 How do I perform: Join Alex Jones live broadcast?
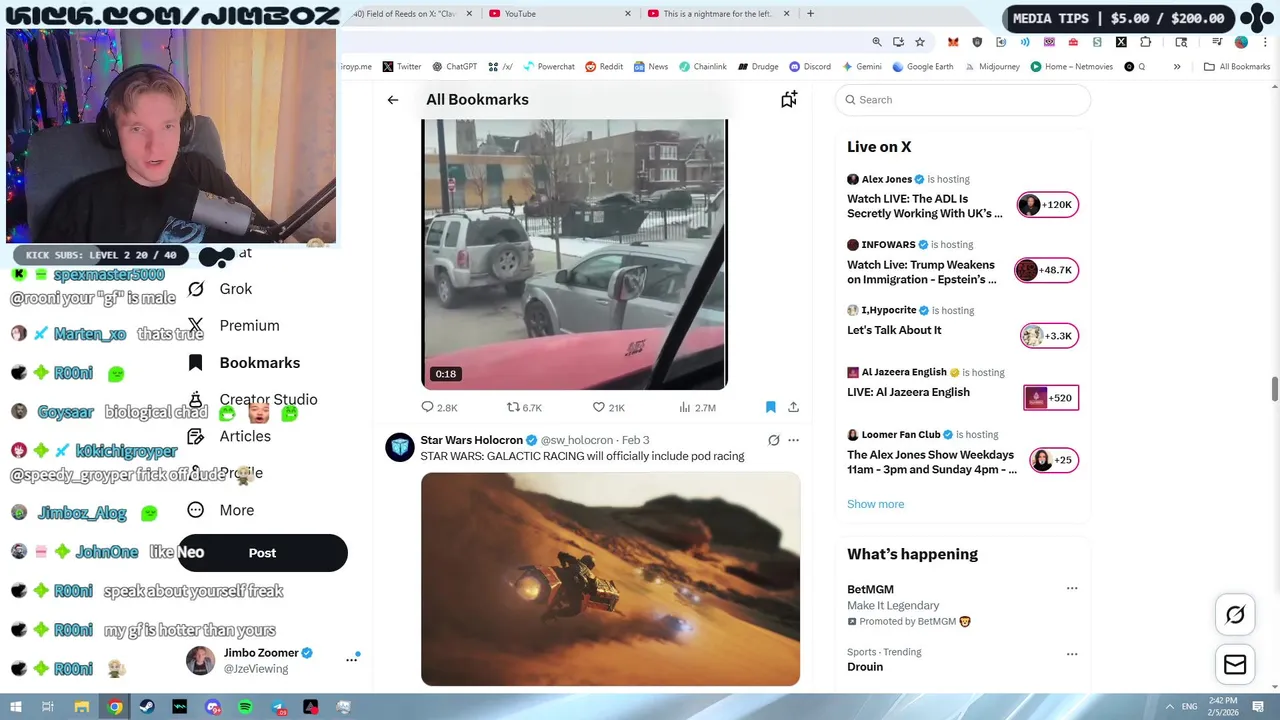(x=962, y=199)
